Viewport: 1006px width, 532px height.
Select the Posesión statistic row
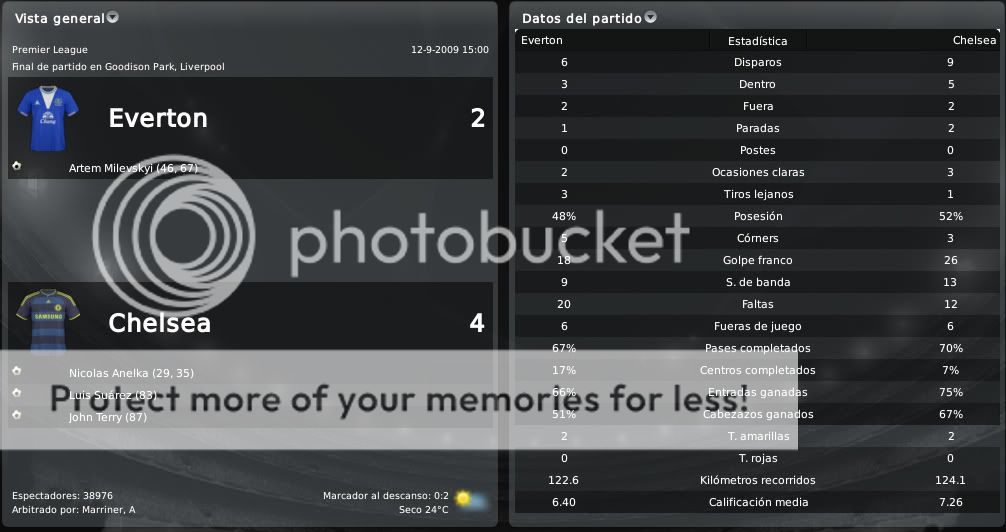click(x=757, y=216)
